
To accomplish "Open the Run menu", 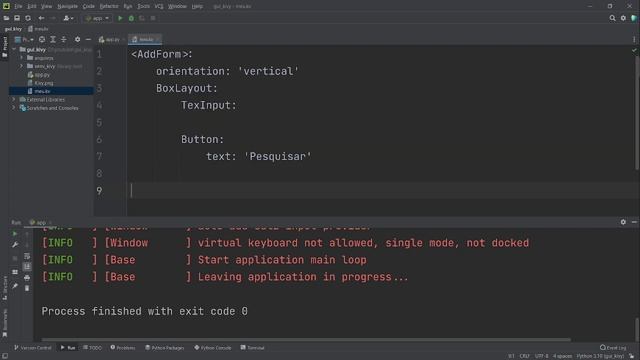I will point(128,6).
